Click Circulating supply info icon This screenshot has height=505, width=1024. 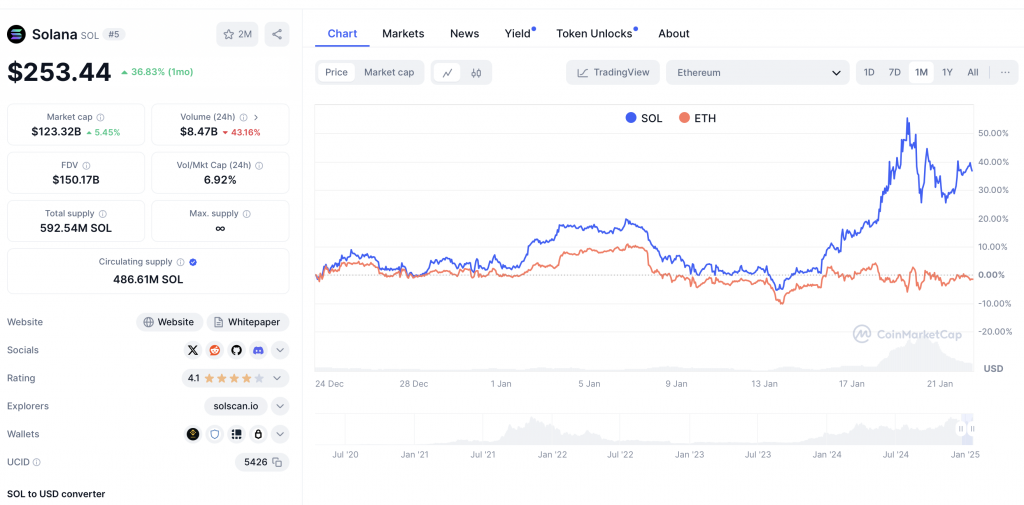pos(180,262)
